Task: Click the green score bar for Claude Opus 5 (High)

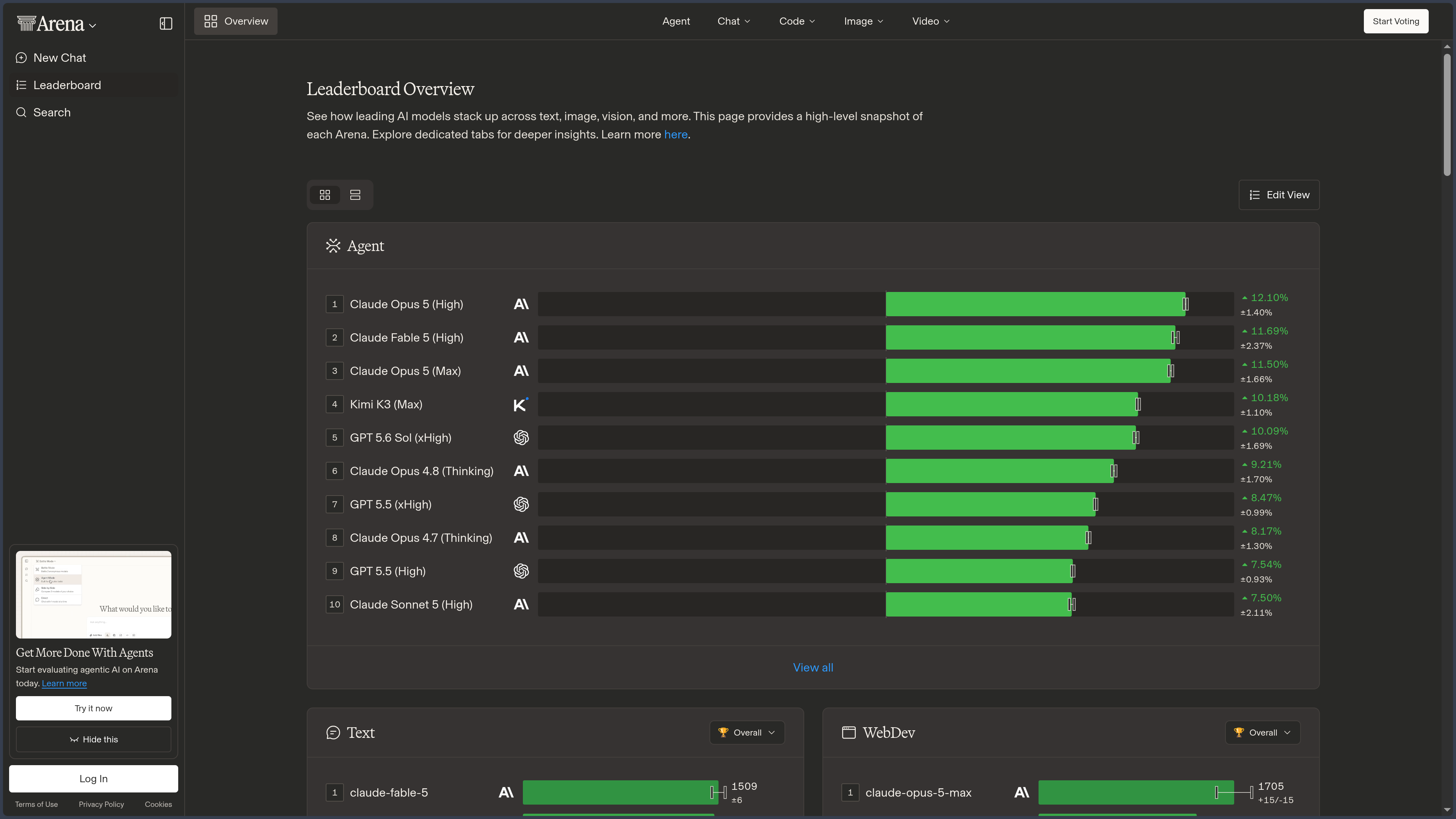Action: 1036,304
